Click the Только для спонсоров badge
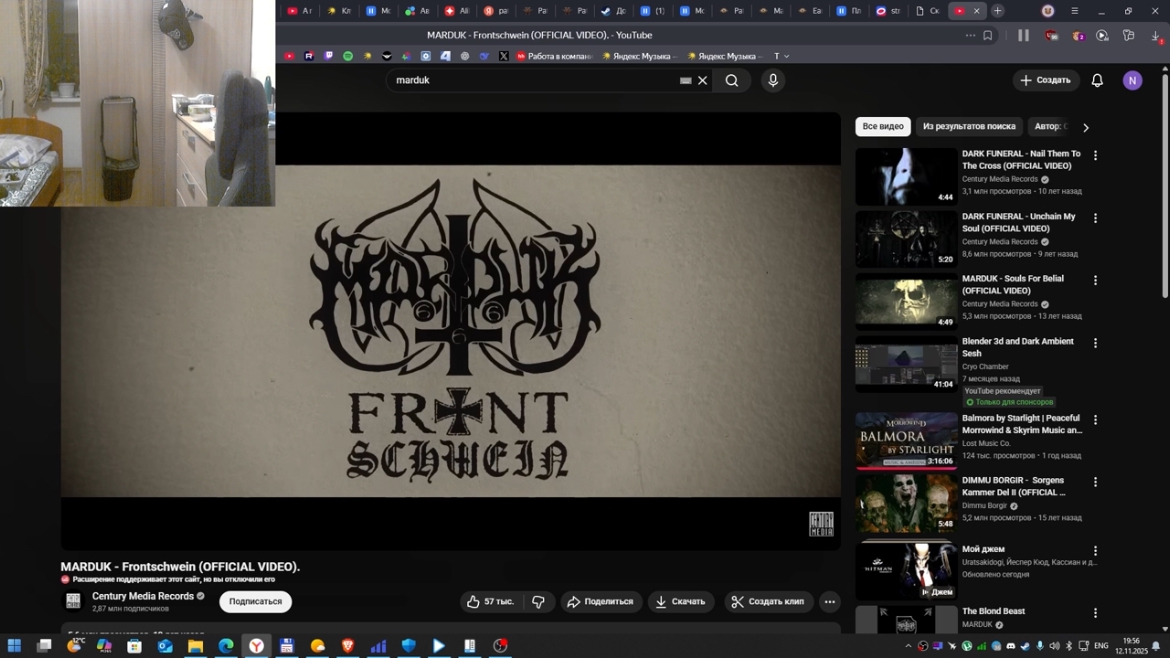Screen dimensions: 1170x658 tap(1009, 402)
